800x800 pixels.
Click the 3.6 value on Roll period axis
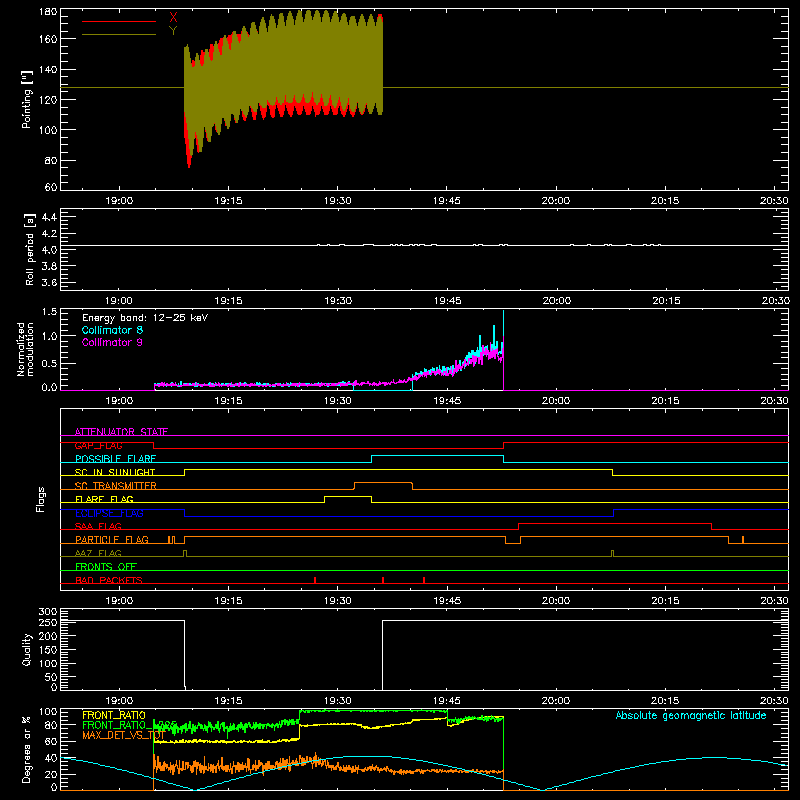click(x=49, y=282)
